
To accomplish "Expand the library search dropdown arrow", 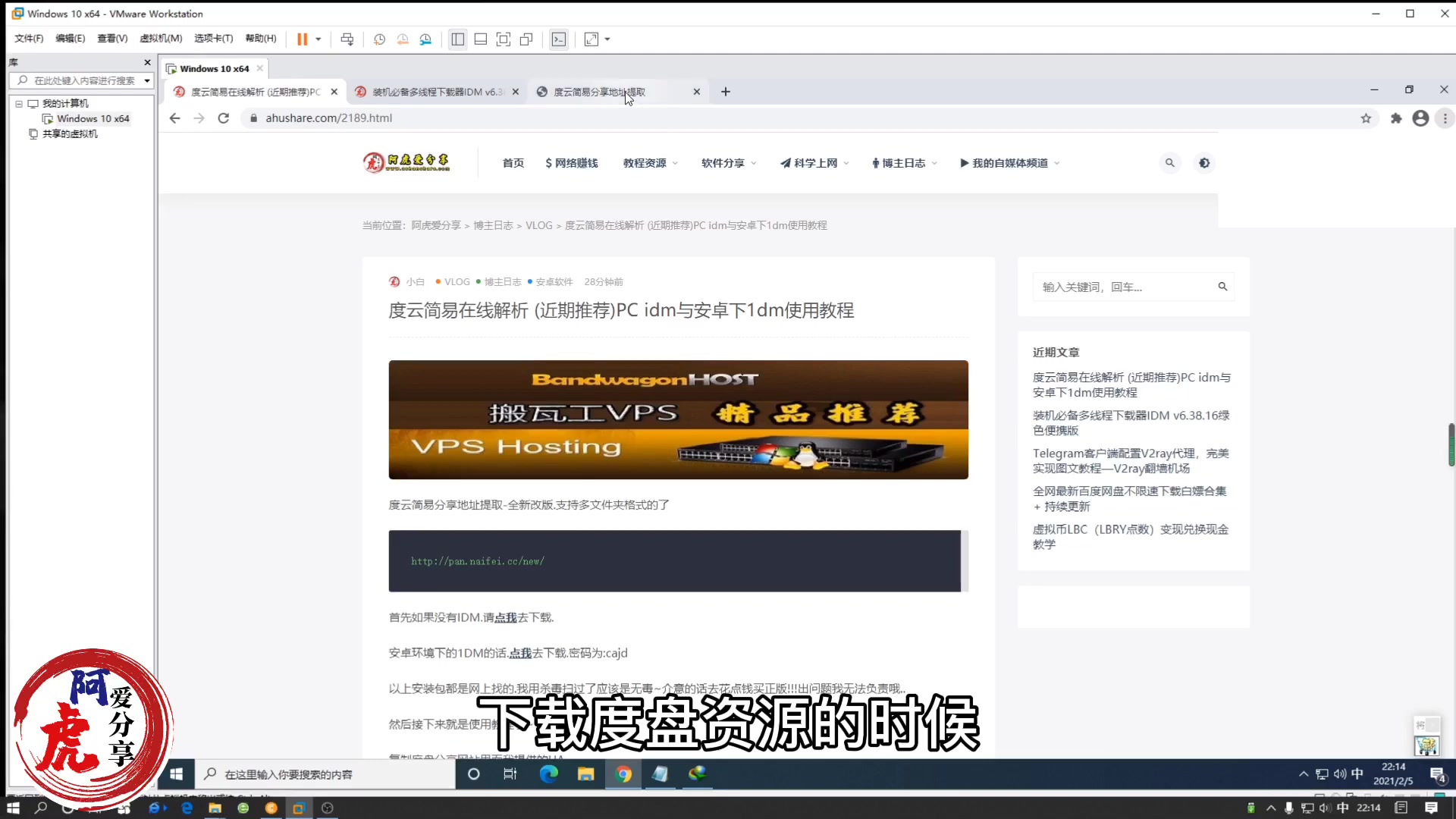I will [147, 80].
